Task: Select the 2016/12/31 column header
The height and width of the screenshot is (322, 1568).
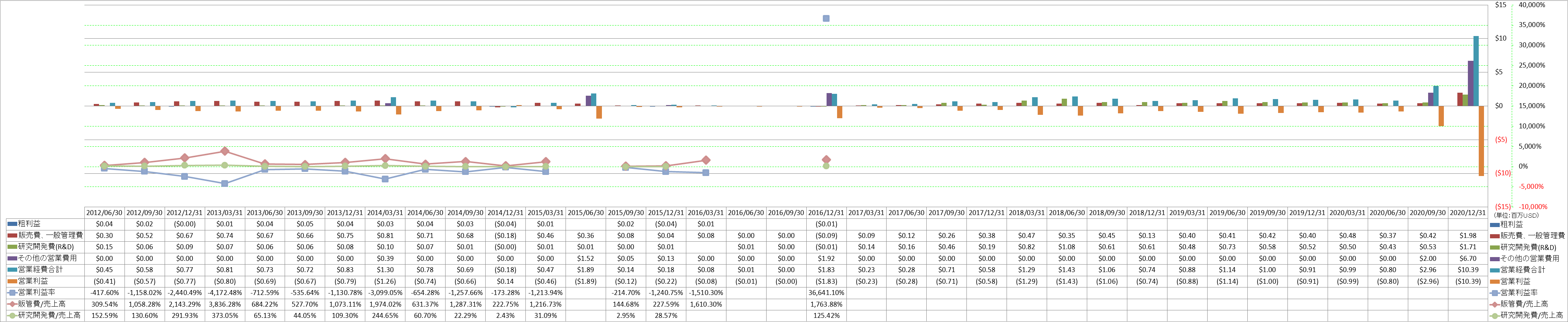Action: (826, 213)
